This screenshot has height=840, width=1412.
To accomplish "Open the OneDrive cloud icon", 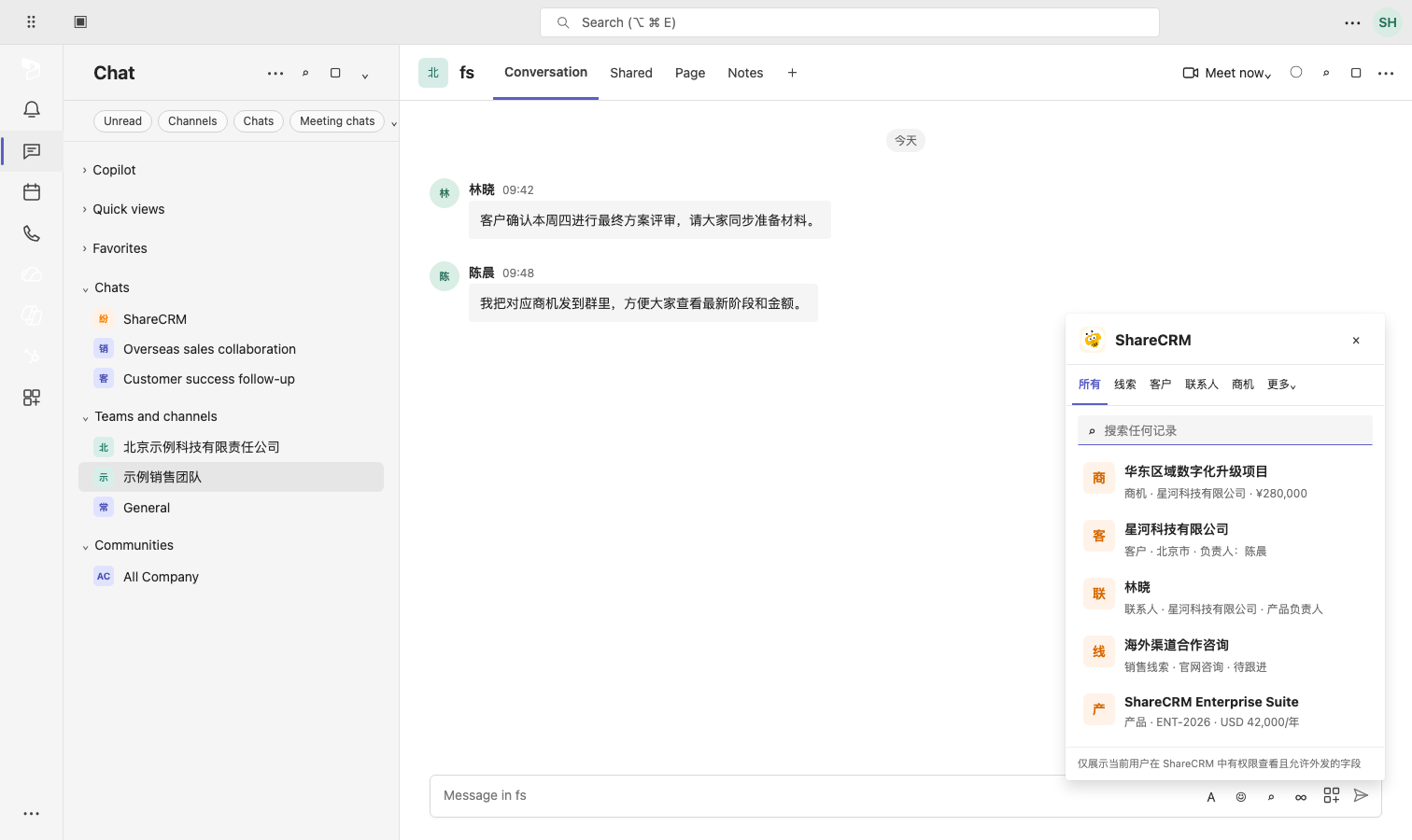I will (32, 274).
